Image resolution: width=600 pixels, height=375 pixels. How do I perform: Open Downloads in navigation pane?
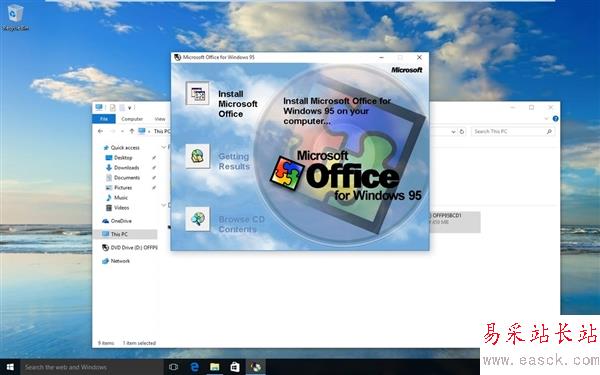[126, 168]
